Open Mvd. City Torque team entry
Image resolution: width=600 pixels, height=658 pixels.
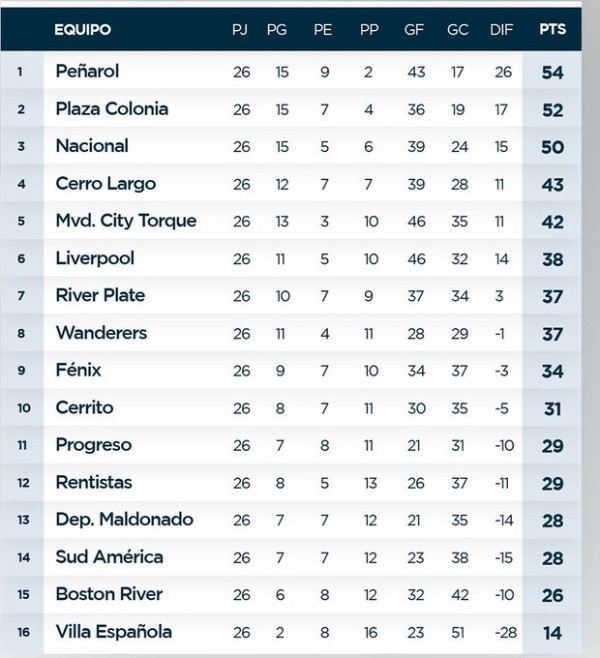tap(126, 221)
